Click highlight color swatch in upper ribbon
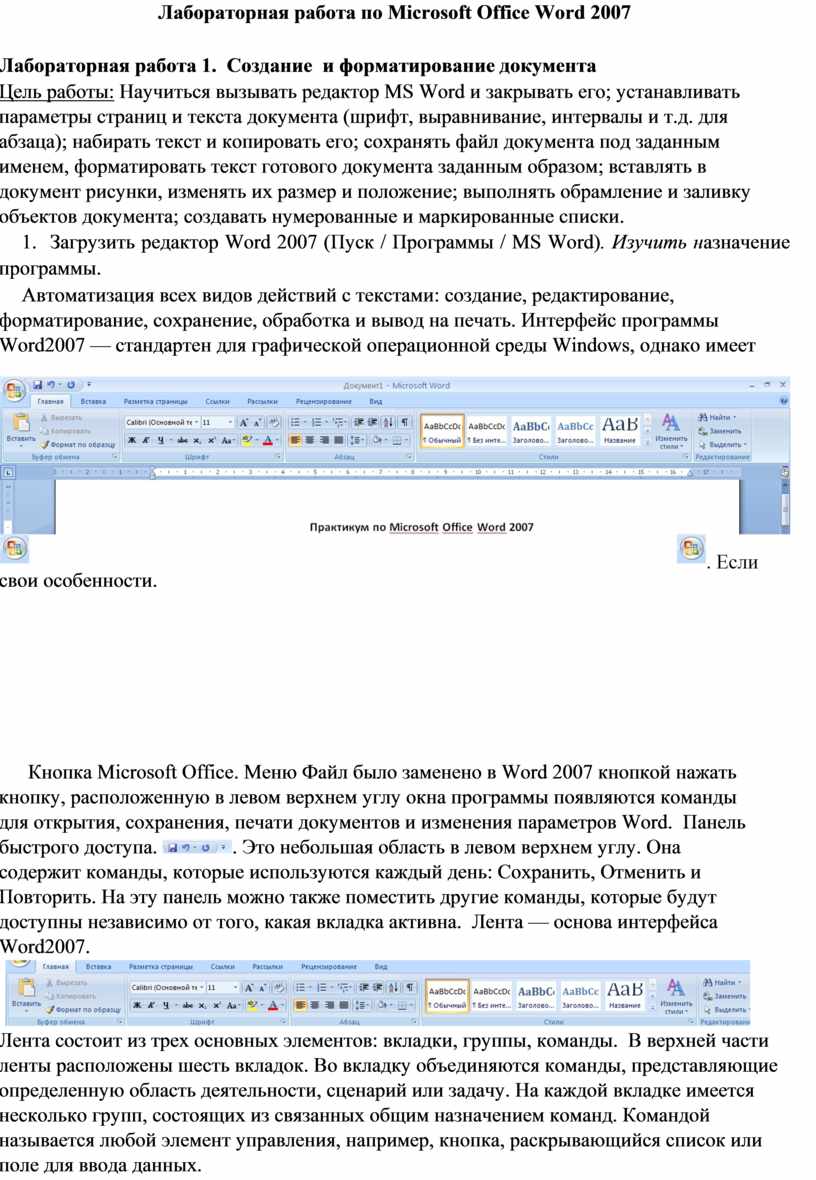Image resolution: width=816 pixels, height=1180 pixels. (x=249, y=440)
